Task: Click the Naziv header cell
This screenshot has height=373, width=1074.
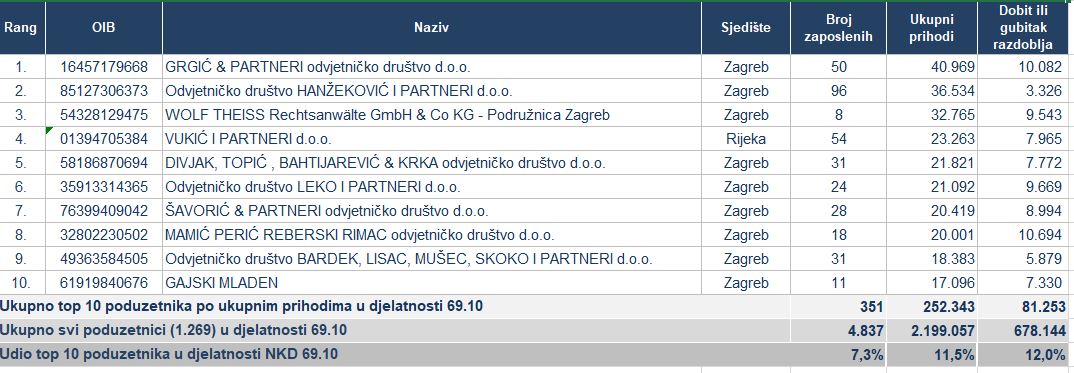Action: [x=432, y=28]
